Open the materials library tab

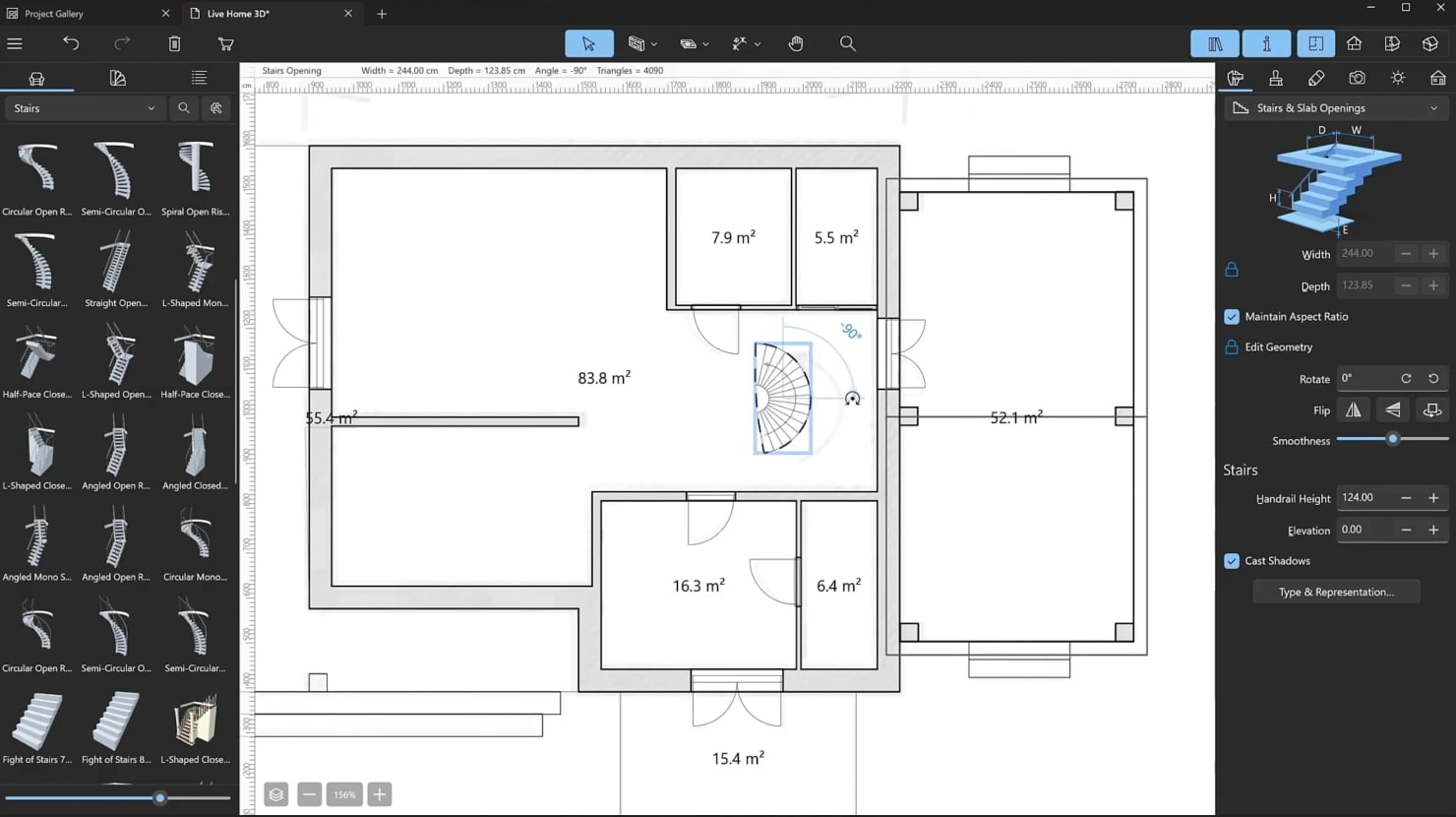pos(118,78)
